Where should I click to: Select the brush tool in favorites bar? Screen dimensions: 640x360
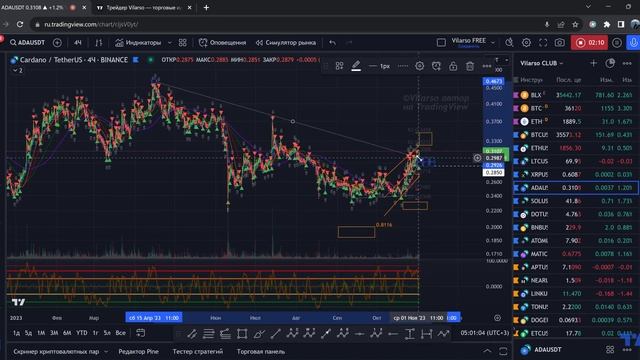(x=259, y=334)
